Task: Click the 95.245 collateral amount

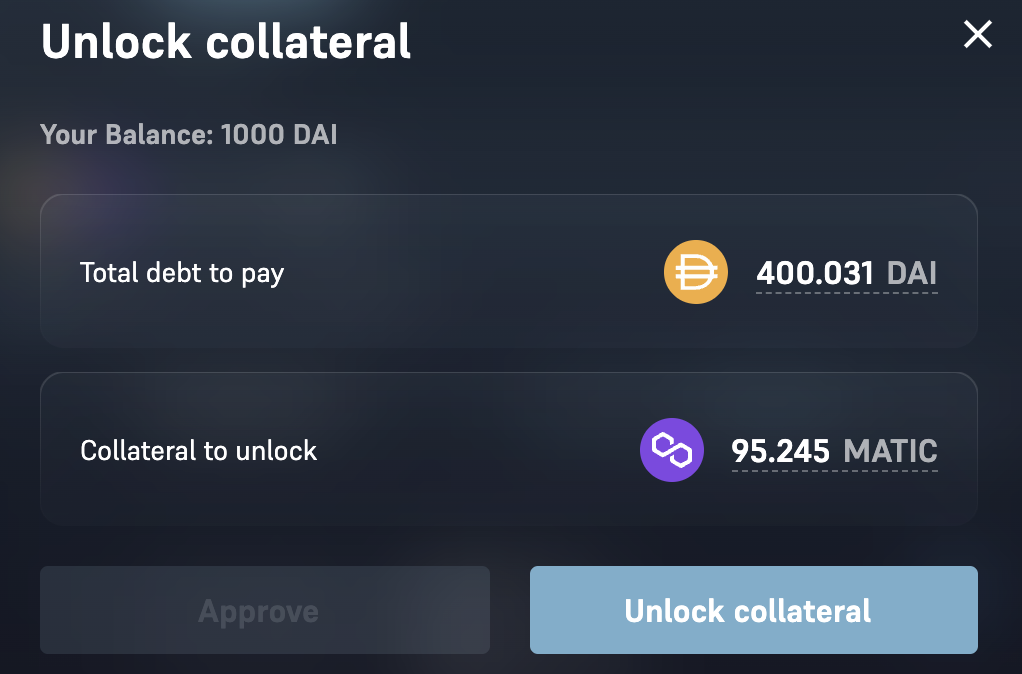Action: coord(780,450)
